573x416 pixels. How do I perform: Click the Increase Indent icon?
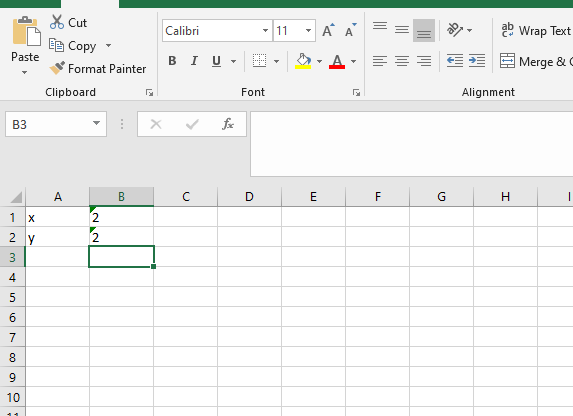(477, 61)
